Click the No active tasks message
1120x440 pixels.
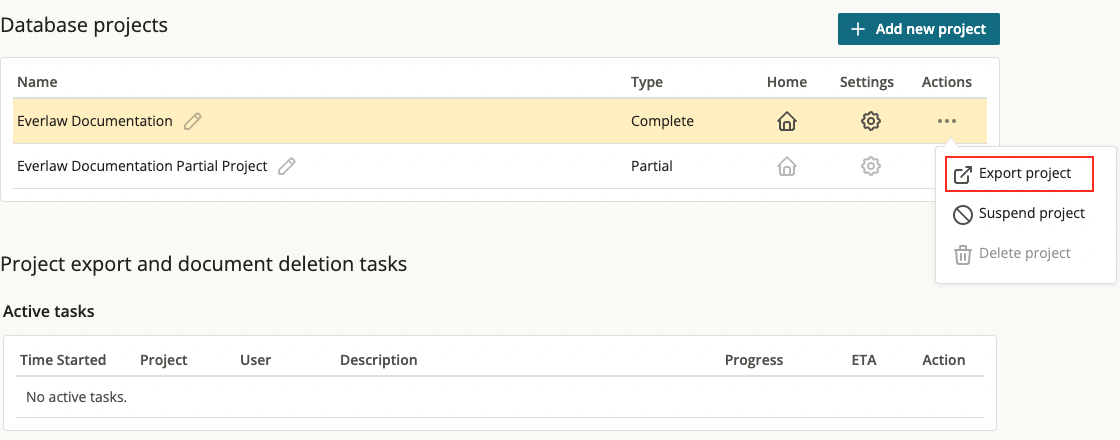click(76, 396)
